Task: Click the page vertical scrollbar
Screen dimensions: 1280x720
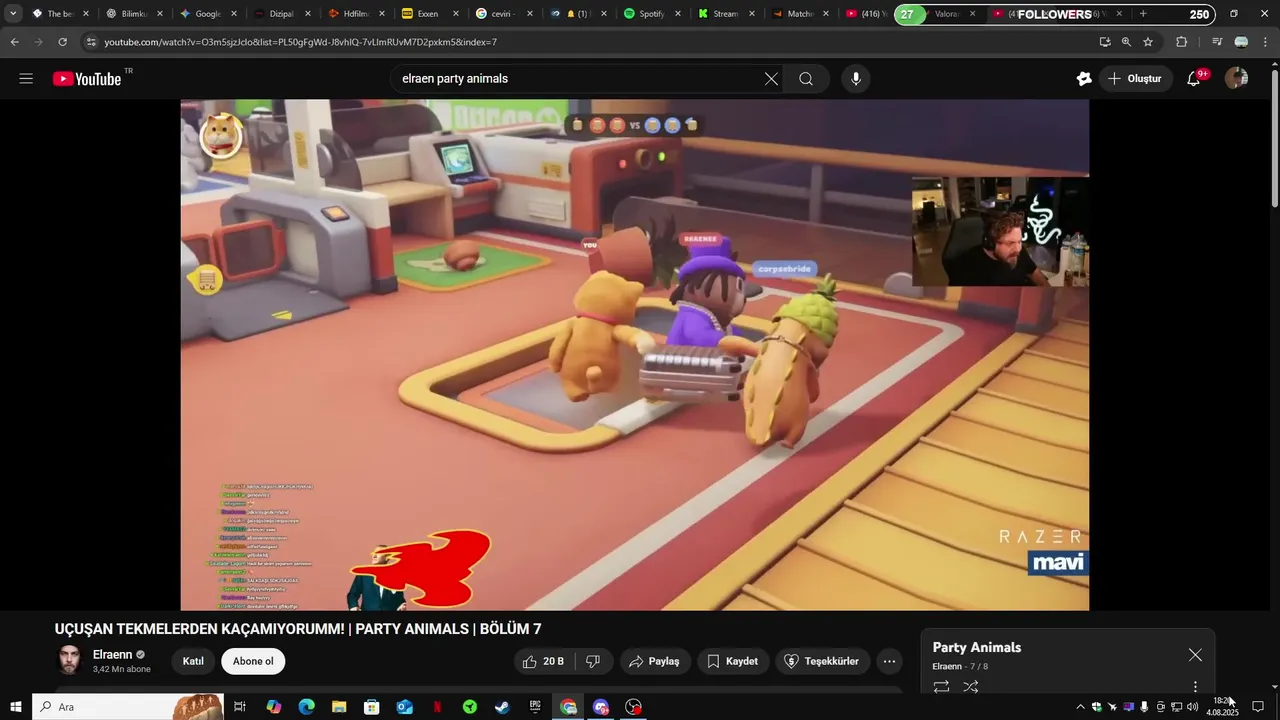Action: point(1274,140)
